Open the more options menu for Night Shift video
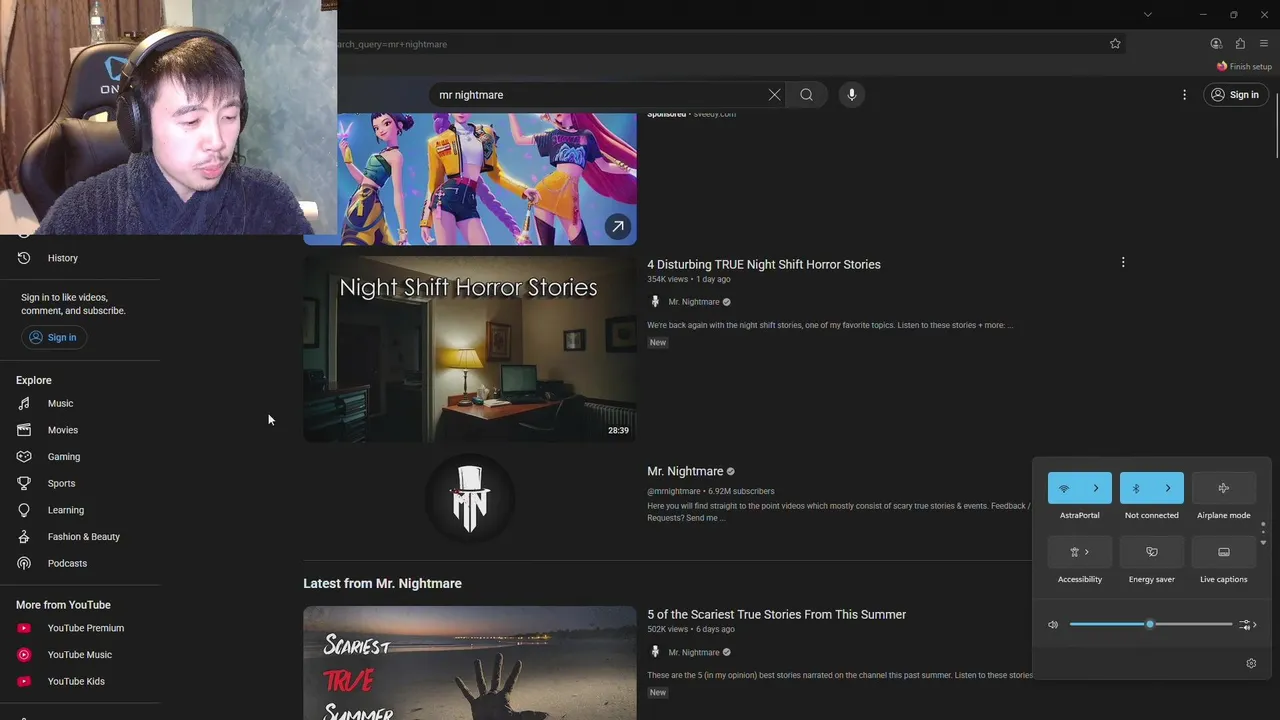 (1123, 262)
